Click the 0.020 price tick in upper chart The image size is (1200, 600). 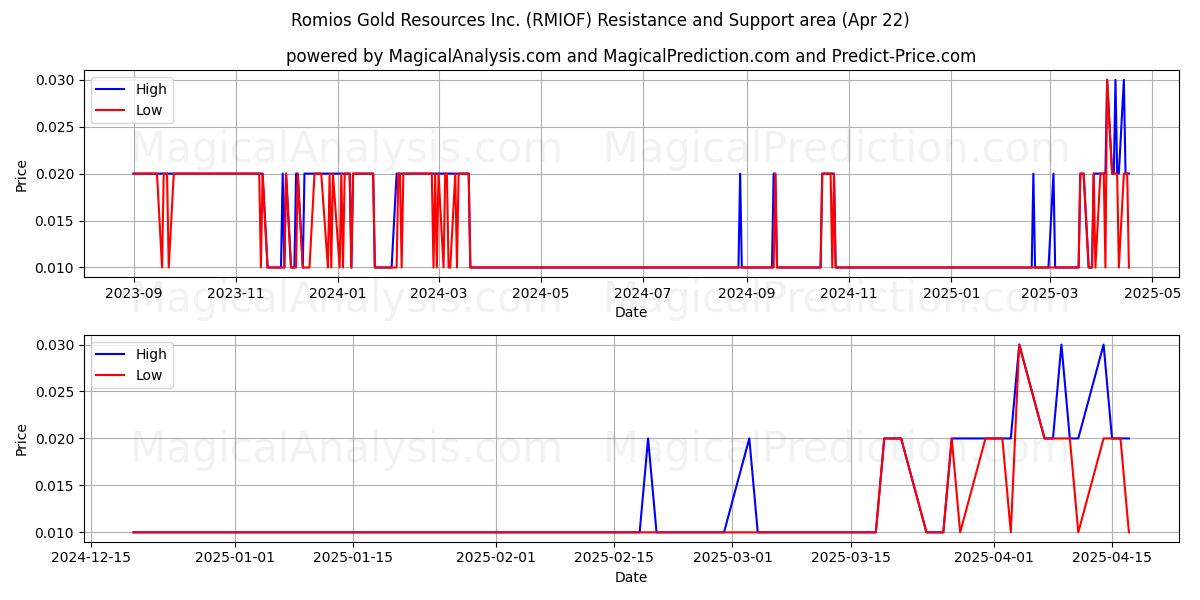57,174
